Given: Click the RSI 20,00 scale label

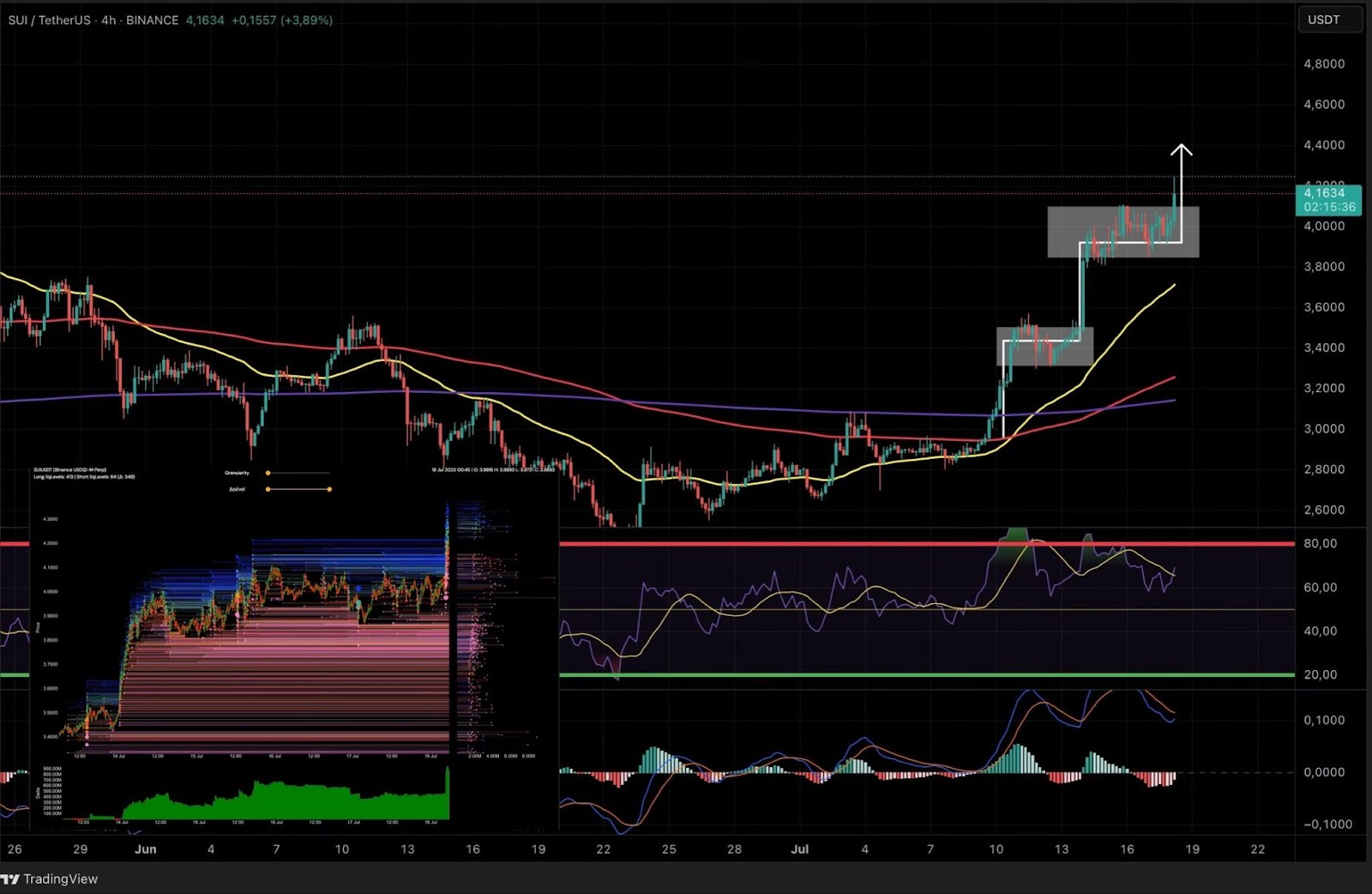Looking at the screenshot, I should click(x=1321, y=674).
